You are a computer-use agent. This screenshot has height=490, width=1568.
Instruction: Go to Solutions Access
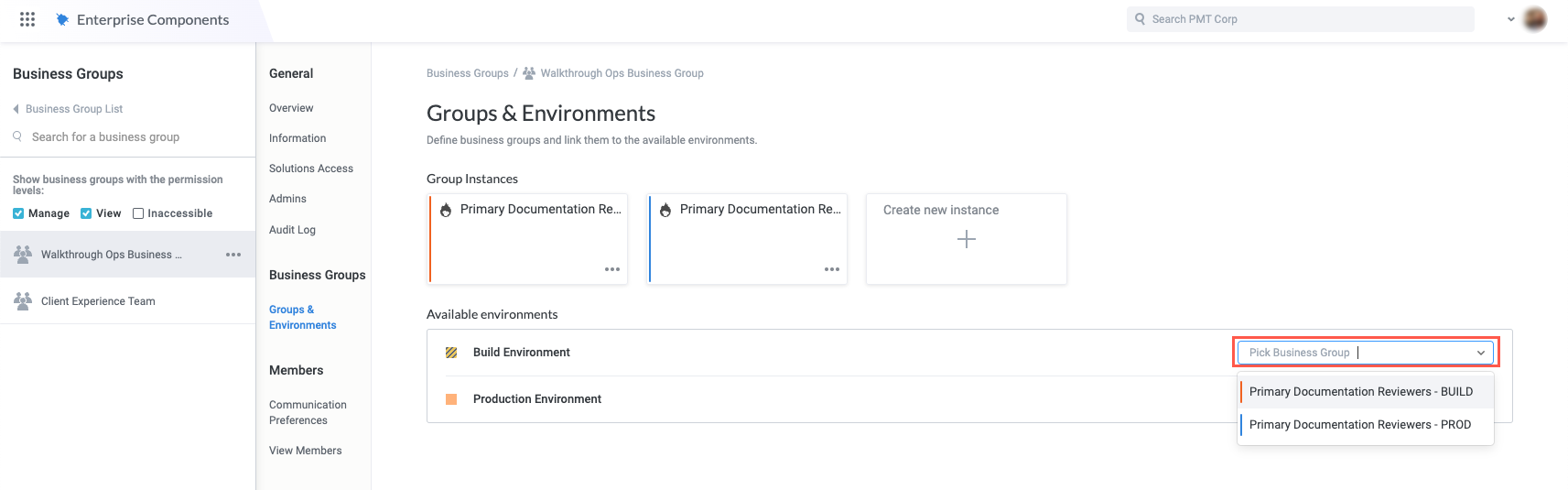311,169
